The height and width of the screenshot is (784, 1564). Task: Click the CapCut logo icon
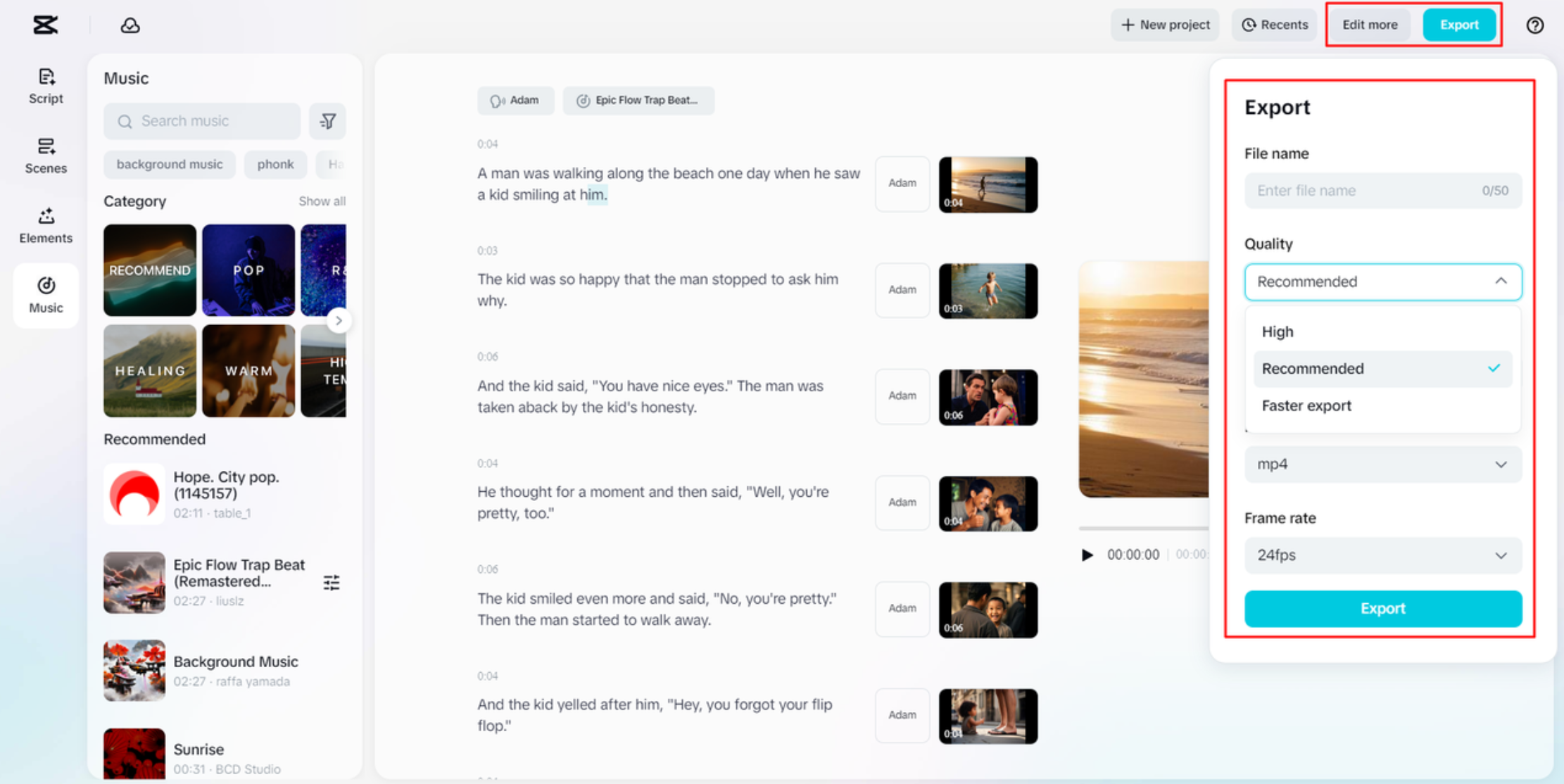pos(46,25)
